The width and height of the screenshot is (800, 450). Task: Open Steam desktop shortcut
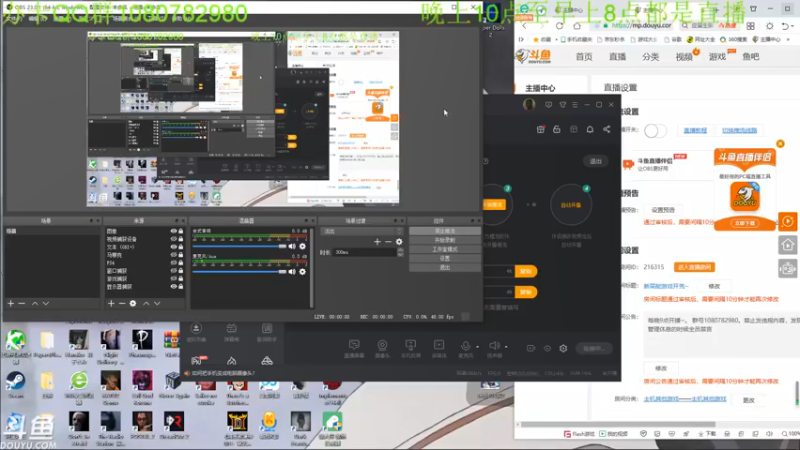pos(15,385)
